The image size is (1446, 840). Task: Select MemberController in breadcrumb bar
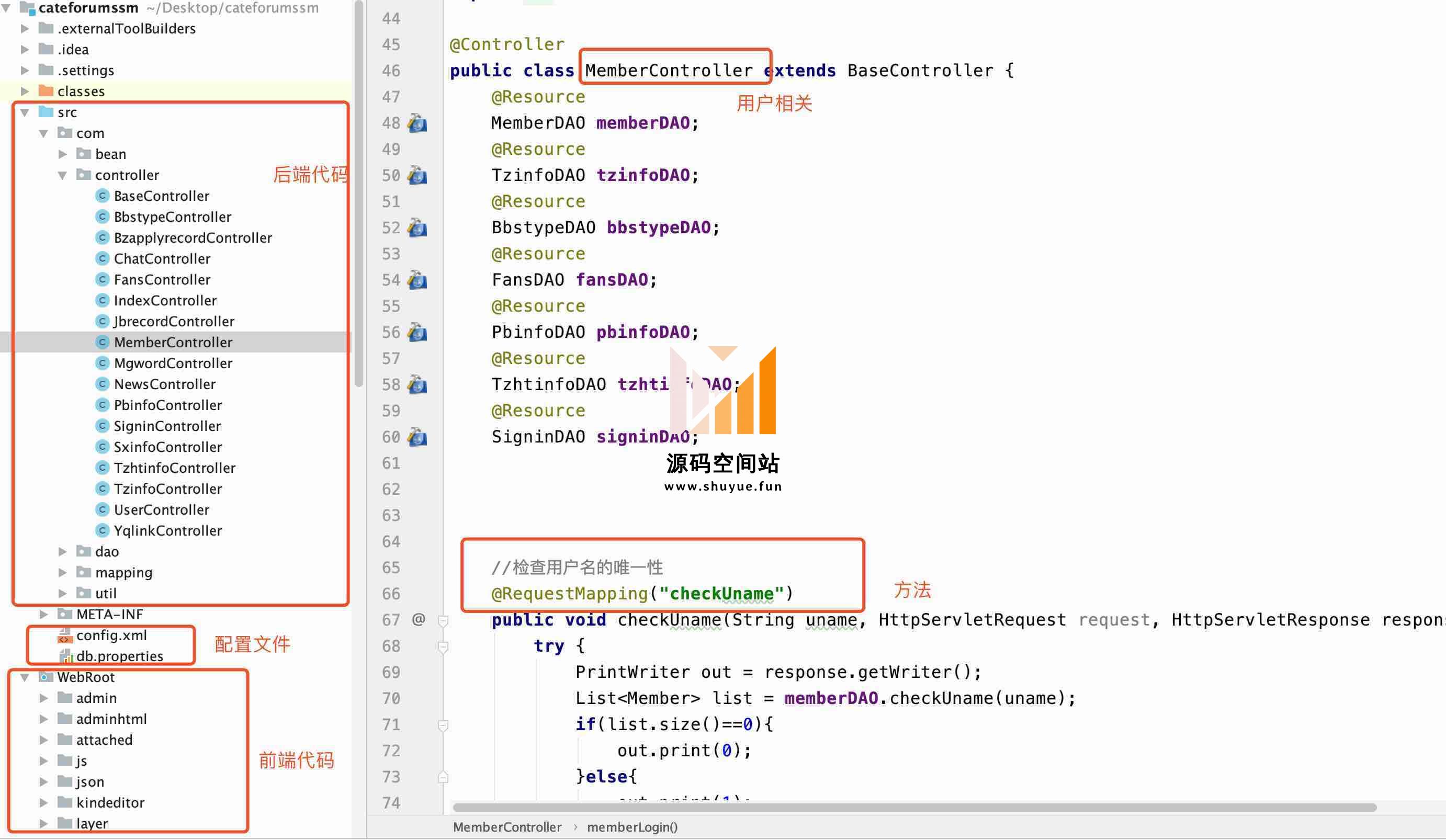click(x=507, y=827)
